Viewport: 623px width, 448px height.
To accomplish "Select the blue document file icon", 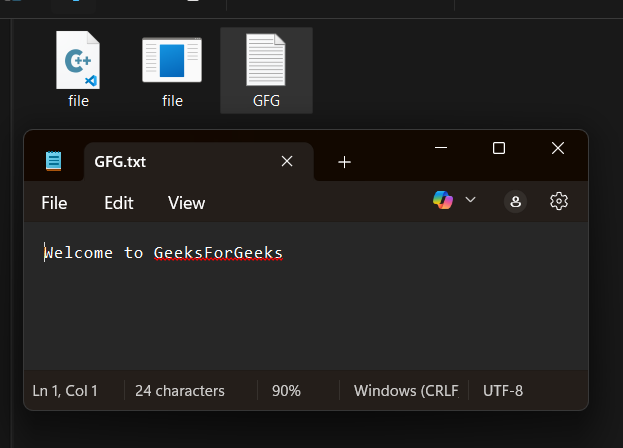I will 172,61.
